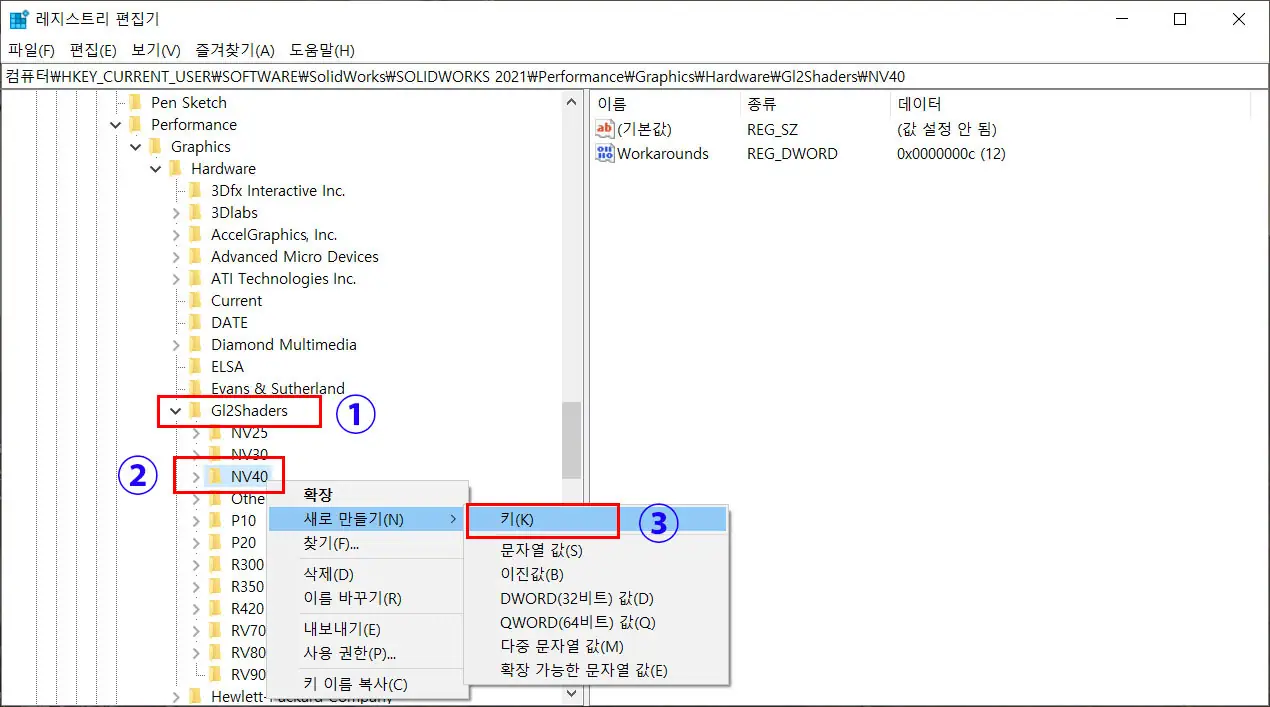
Task: Click the Performance folder icon
Action: [135, 124]
